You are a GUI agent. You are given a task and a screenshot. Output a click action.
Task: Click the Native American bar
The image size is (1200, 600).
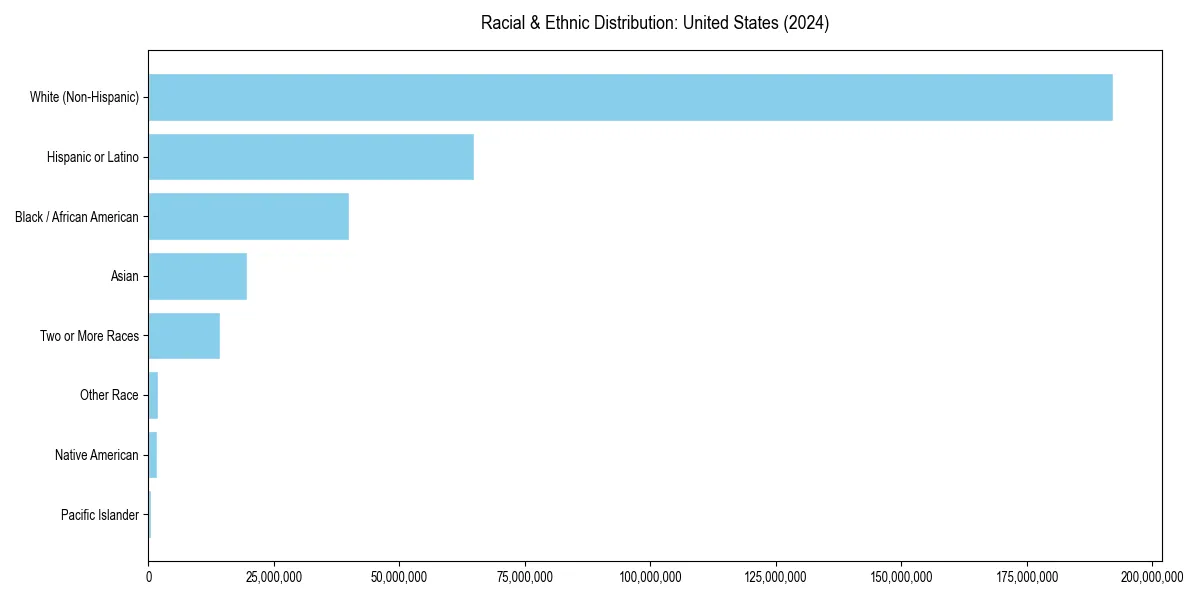153,455
